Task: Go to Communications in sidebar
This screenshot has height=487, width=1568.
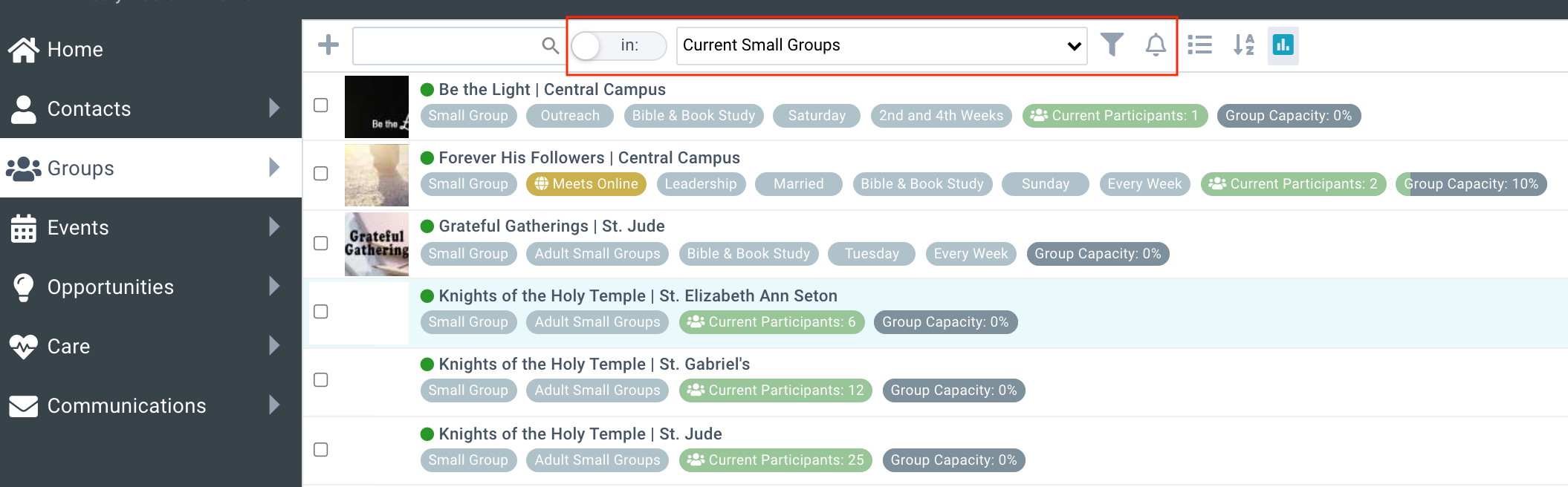Action: [126, 406]
